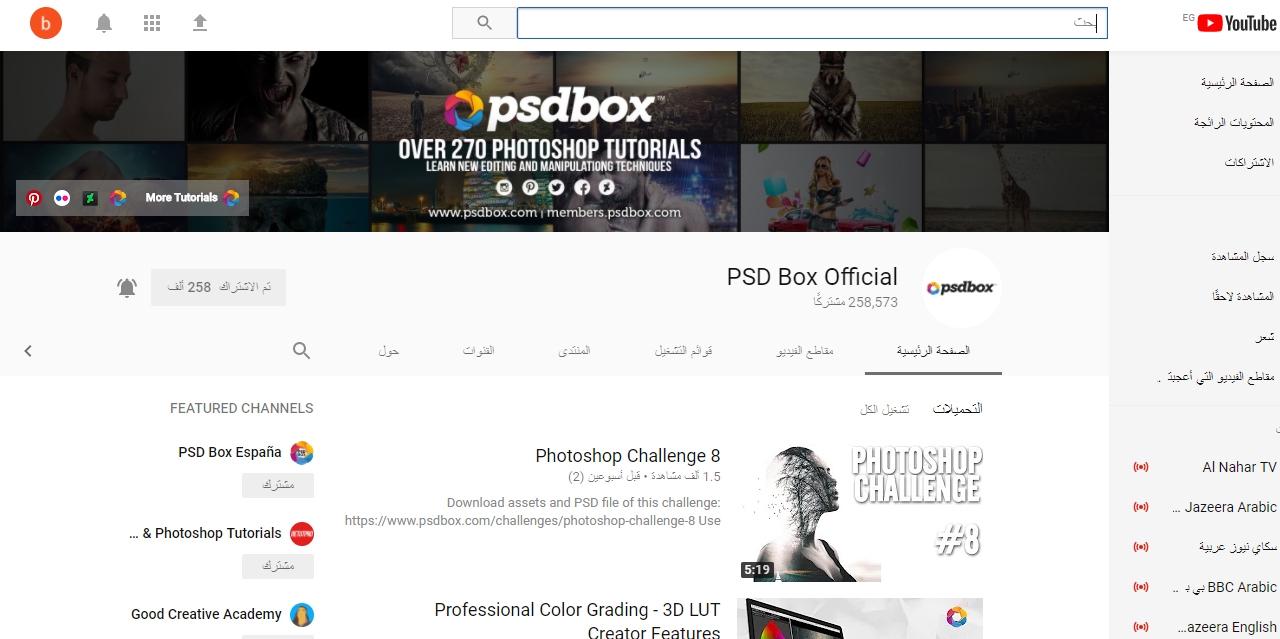Toggle subscription button showing 258 ألف
Screen dimensions: 1280x639
pyautogui.click(x=218, y=287)
